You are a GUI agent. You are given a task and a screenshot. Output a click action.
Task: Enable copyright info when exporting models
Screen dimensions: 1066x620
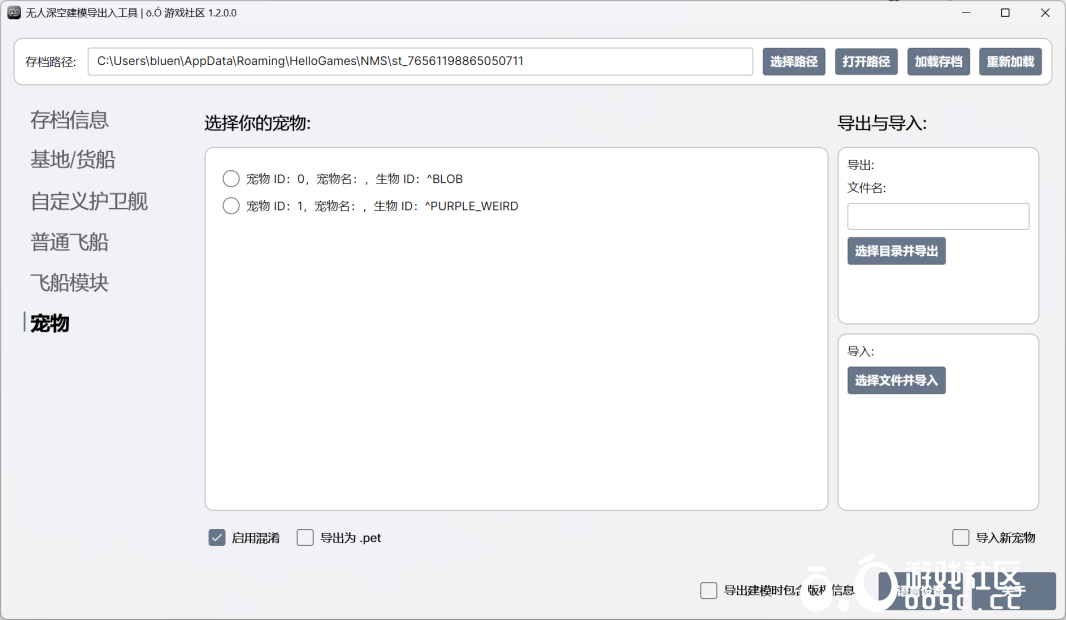click(x=708, y=590)
